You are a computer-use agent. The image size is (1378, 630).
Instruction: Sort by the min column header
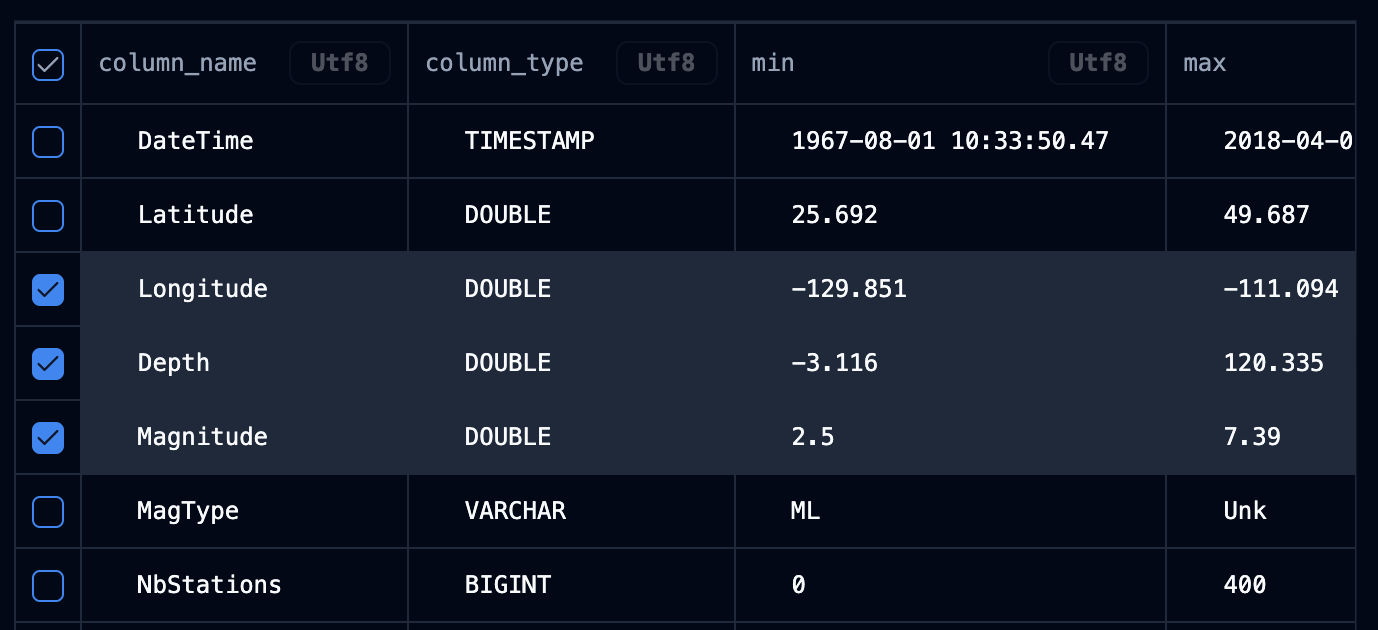(x=772, y=62)
